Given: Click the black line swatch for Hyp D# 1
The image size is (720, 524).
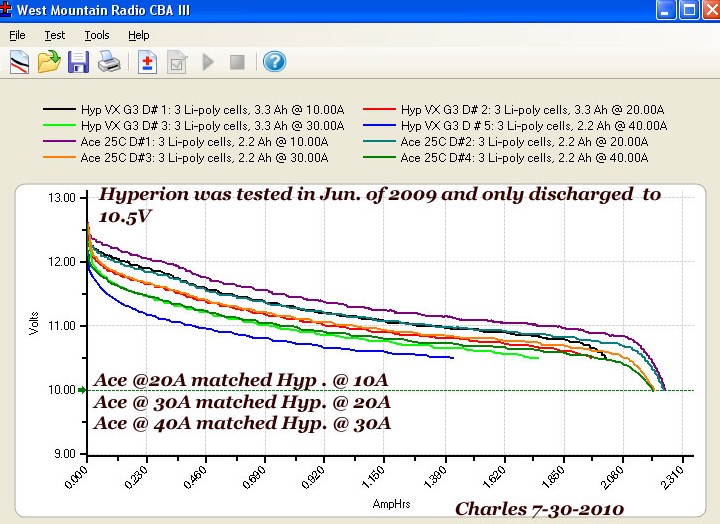Looking at the screenshot, I should coord(59,109).
